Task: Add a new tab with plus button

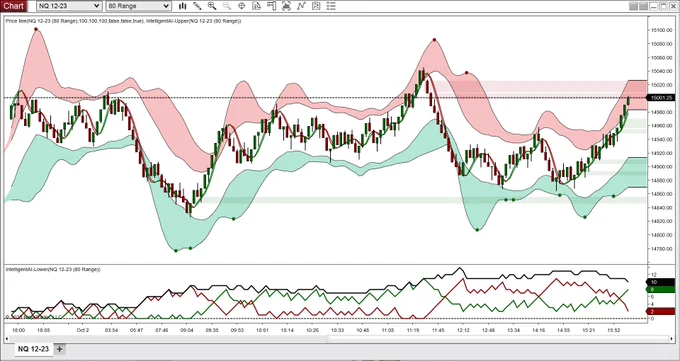Action: point(59,349)
